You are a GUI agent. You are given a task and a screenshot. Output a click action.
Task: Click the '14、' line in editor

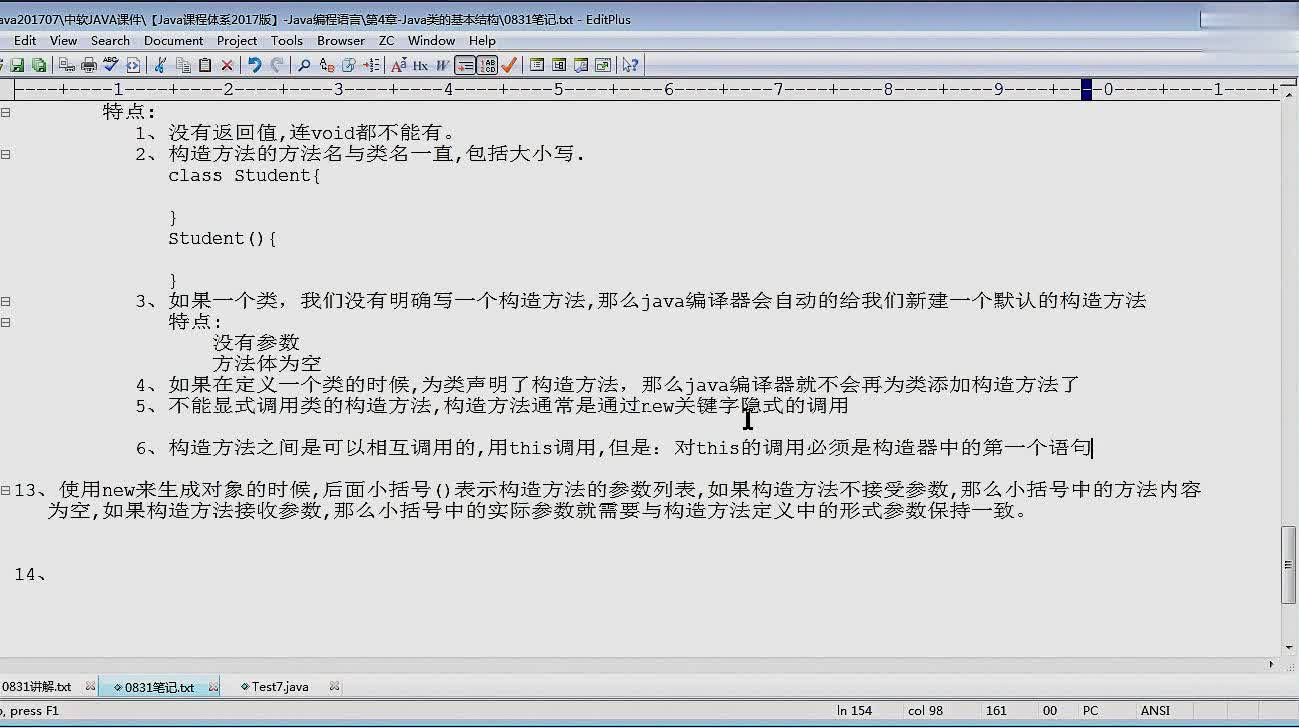[31, 574]
